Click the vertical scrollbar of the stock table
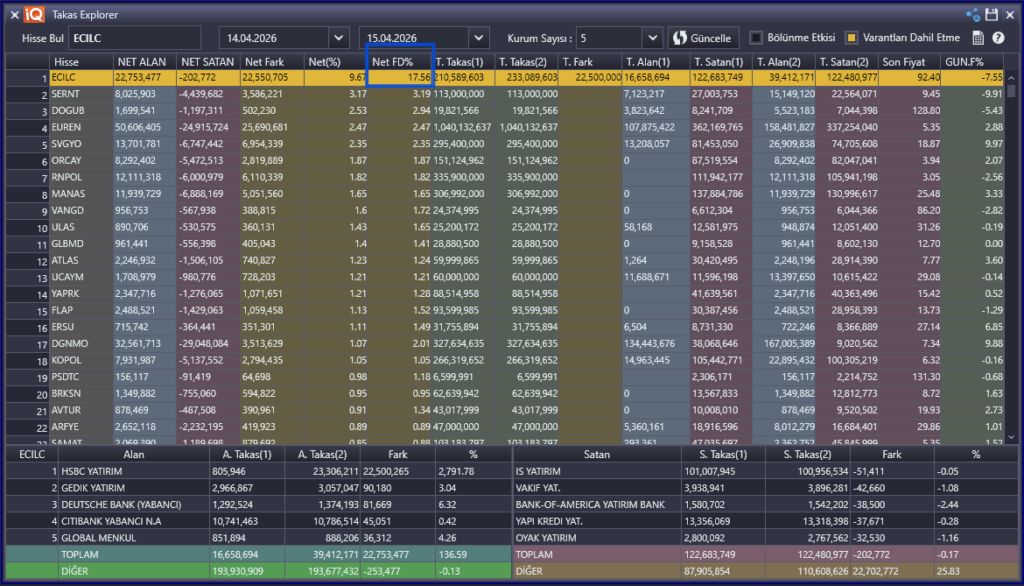1024x586 pixels. pos(1011,250)
